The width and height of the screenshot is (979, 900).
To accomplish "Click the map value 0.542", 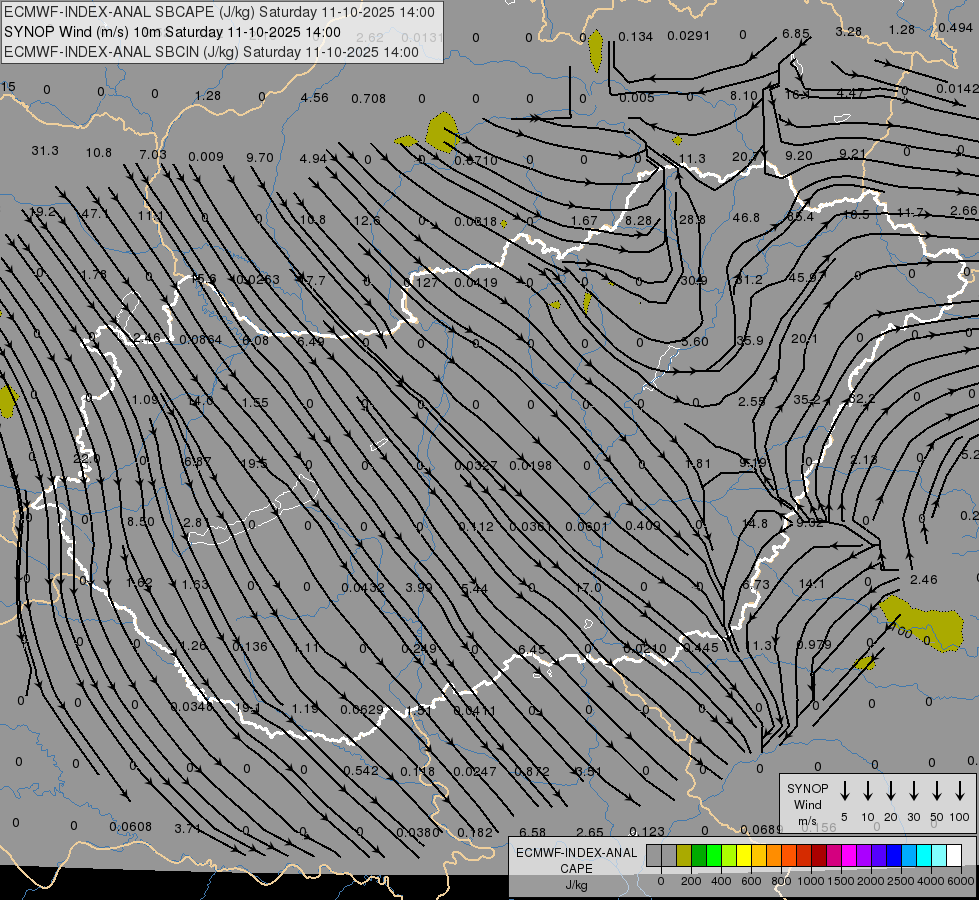I will [x=361, y=771].
